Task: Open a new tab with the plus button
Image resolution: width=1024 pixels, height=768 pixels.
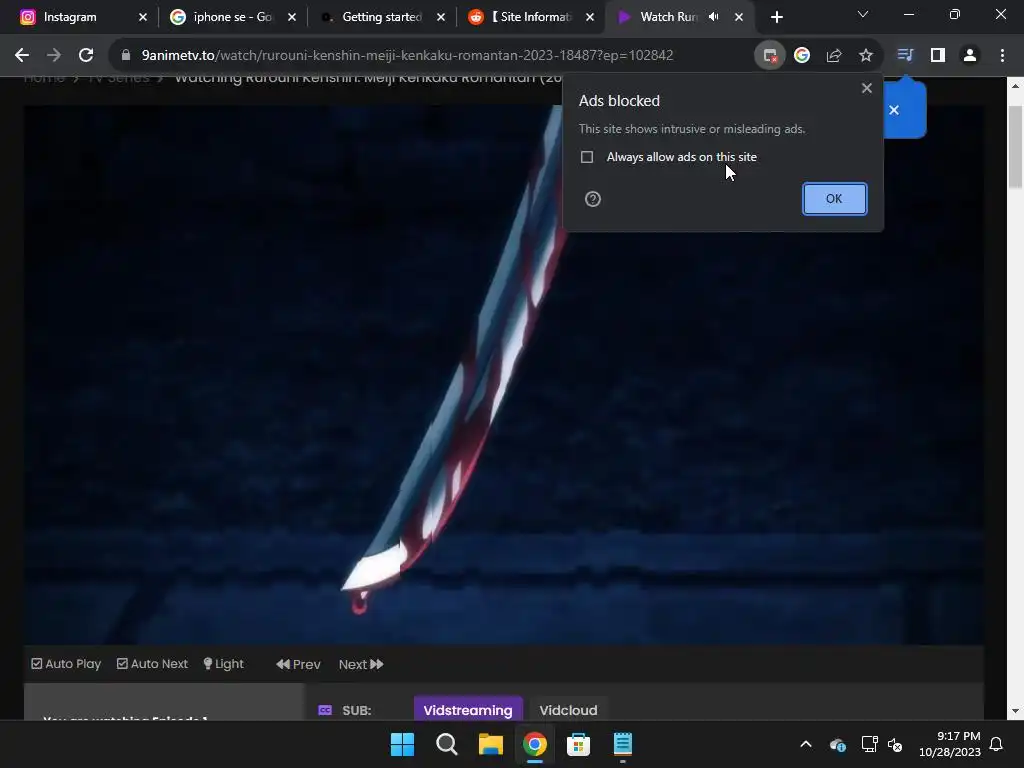Action: pyautogui.click(x=776, y=18)
